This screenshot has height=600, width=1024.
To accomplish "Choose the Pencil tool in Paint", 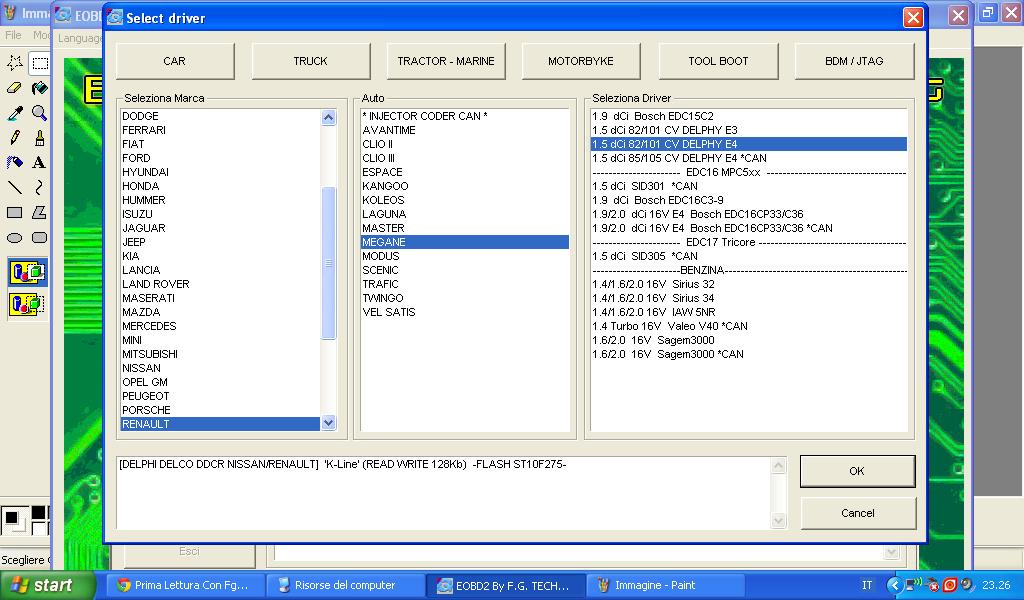I will point(15,138).
